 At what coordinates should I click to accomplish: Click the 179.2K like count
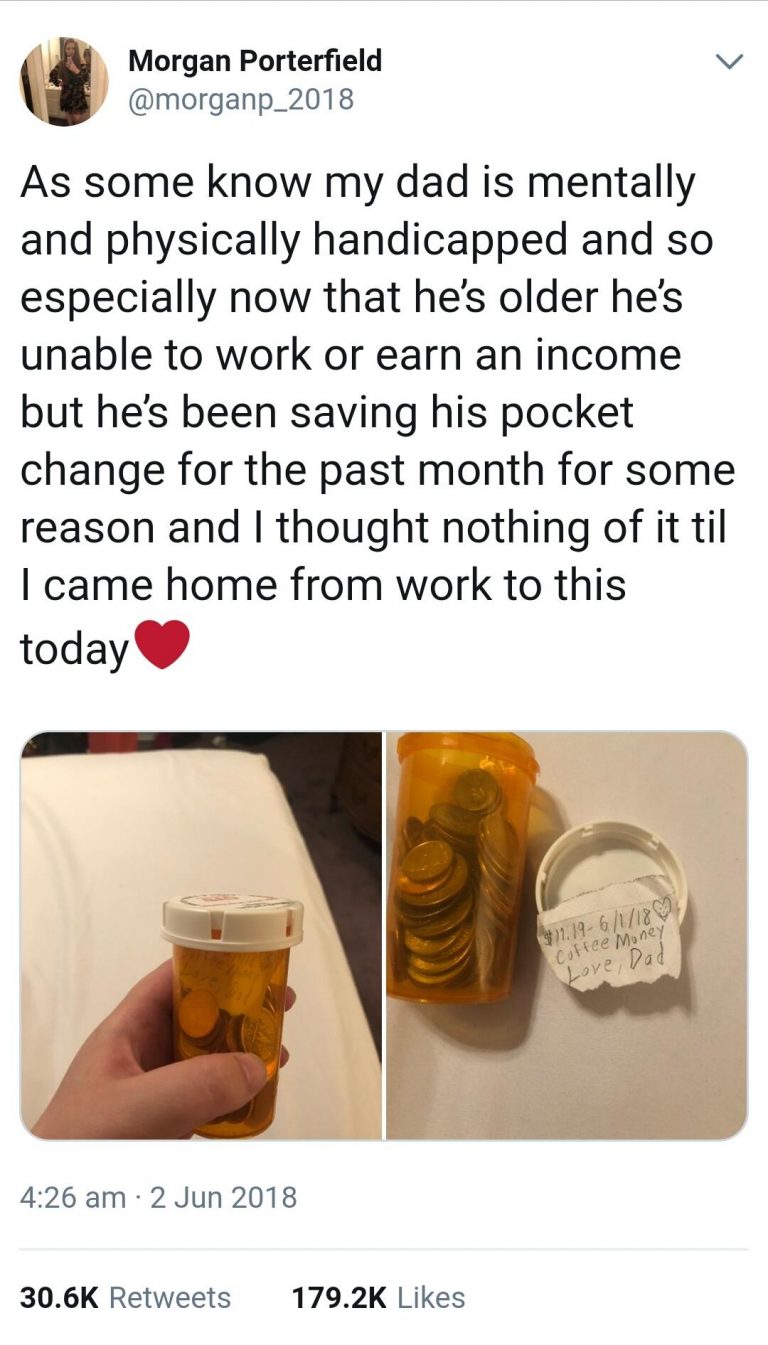340,1297
